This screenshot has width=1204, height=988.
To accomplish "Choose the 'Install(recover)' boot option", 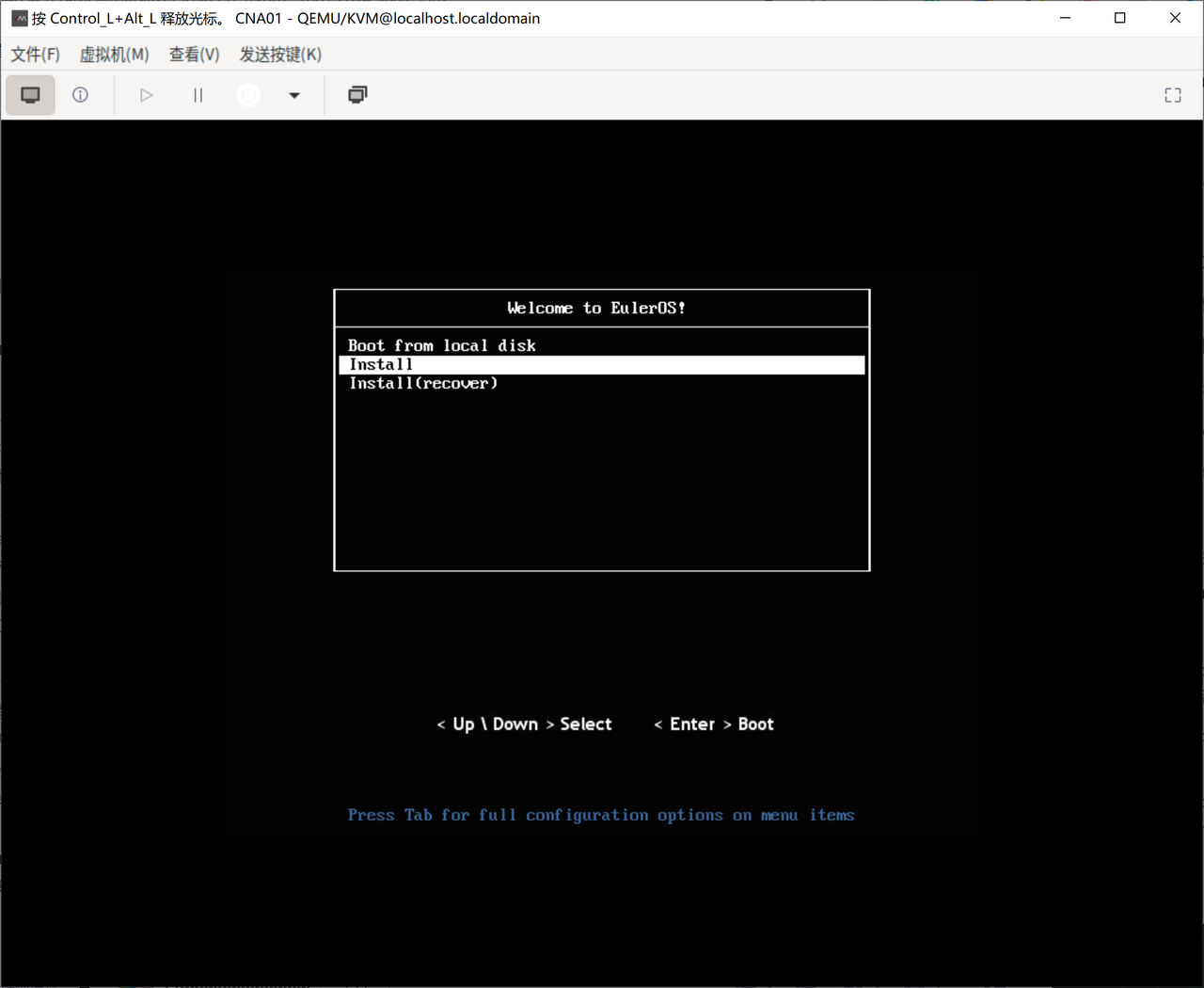I will pos(423,383).
